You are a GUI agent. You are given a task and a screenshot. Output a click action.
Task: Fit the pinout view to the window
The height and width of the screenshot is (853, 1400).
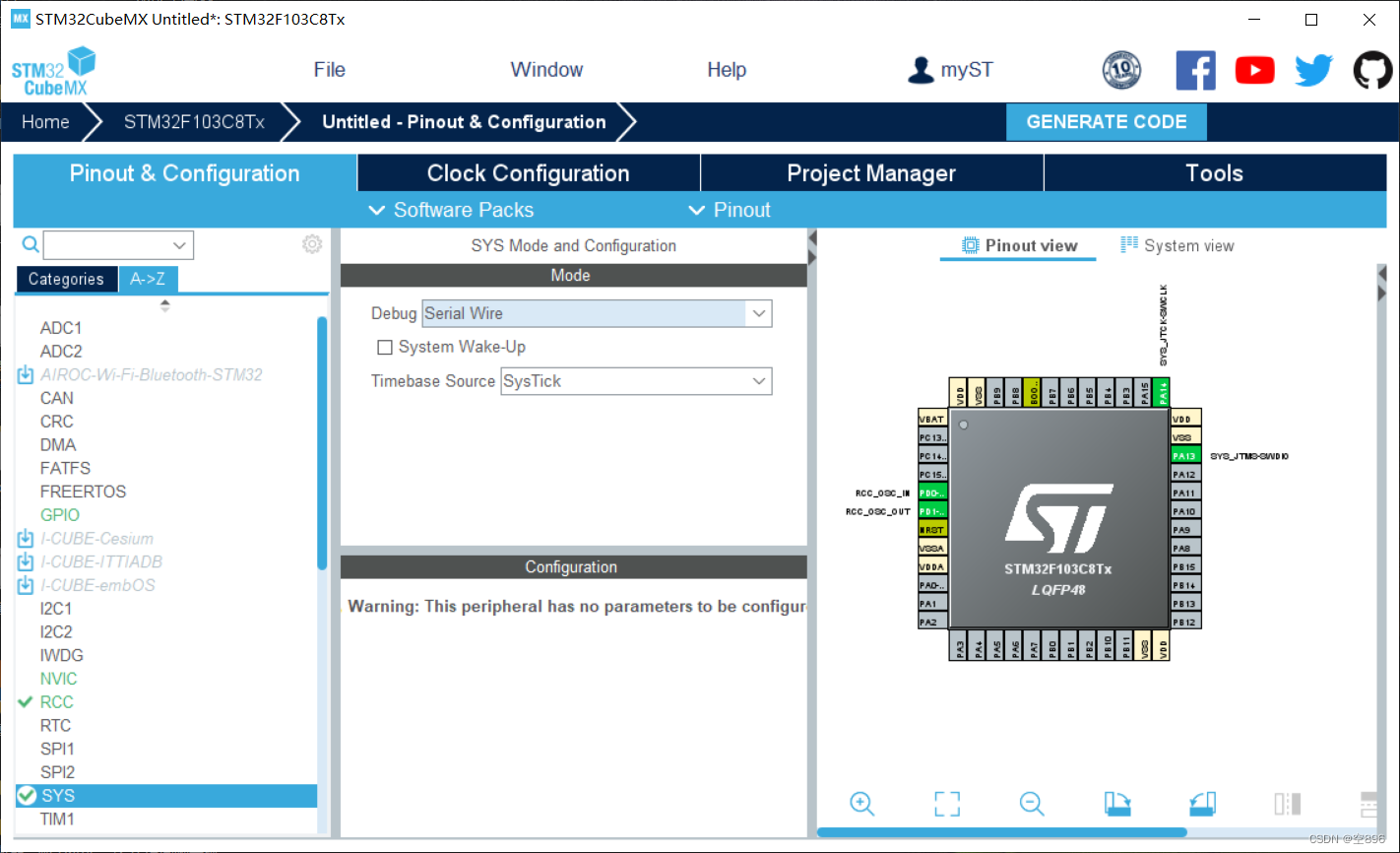coord(947,804)
